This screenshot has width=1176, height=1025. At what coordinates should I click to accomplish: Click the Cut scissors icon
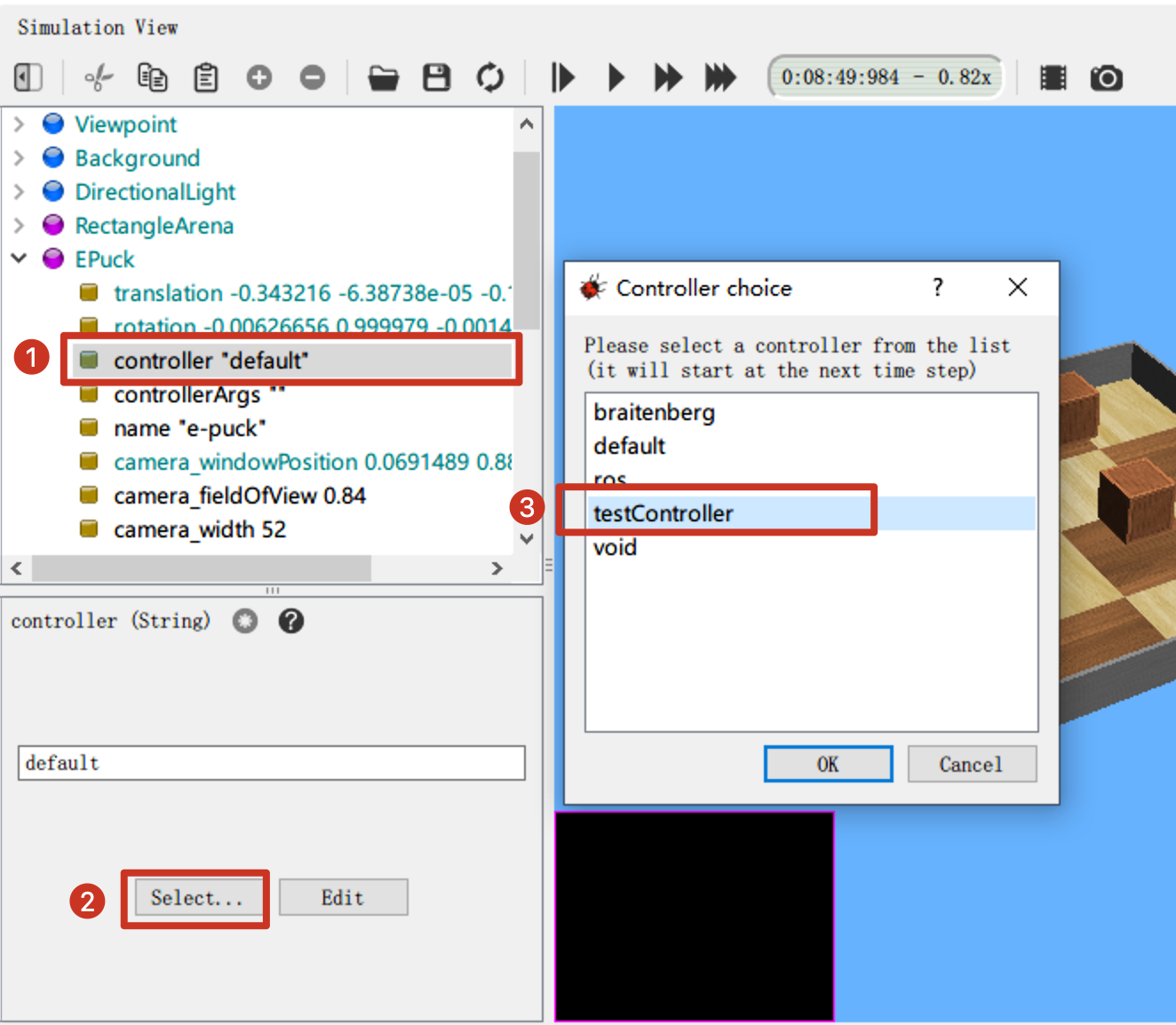99,78
